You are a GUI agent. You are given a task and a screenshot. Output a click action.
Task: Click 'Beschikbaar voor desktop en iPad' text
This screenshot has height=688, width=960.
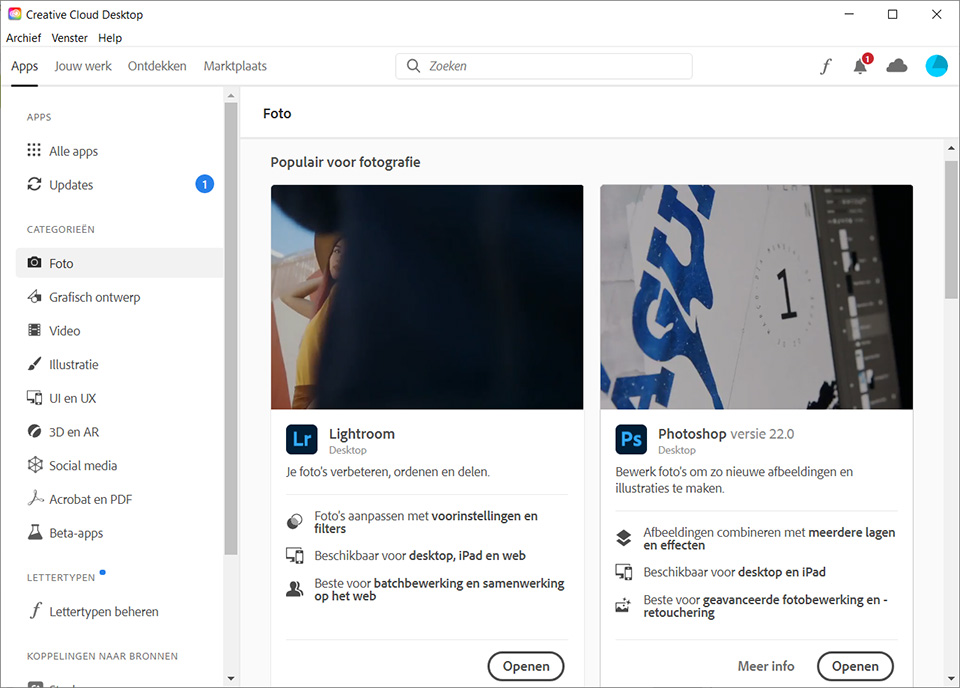(x=734, y=572)
